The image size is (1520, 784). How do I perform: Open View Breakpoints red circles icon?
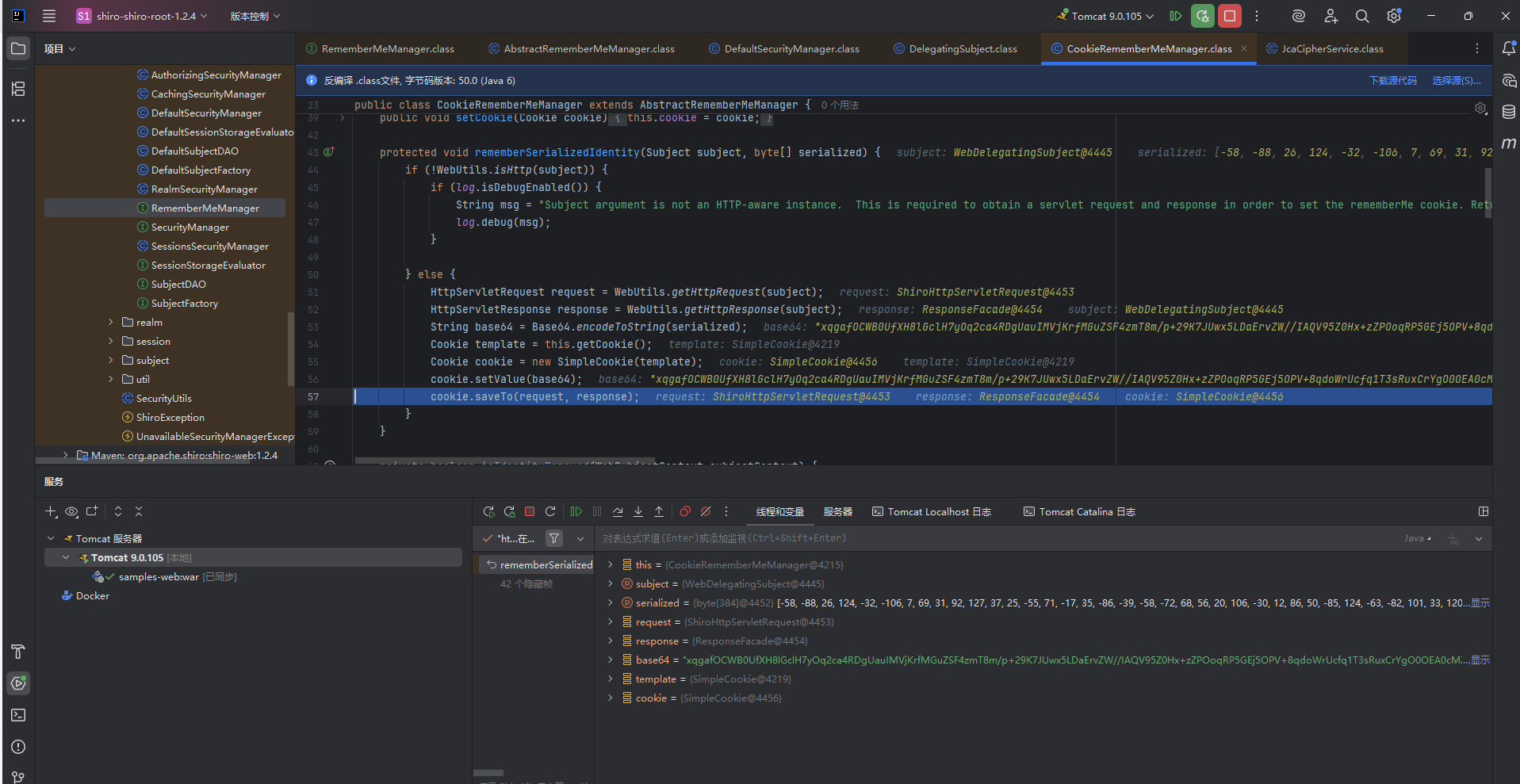tap(685, 512)
